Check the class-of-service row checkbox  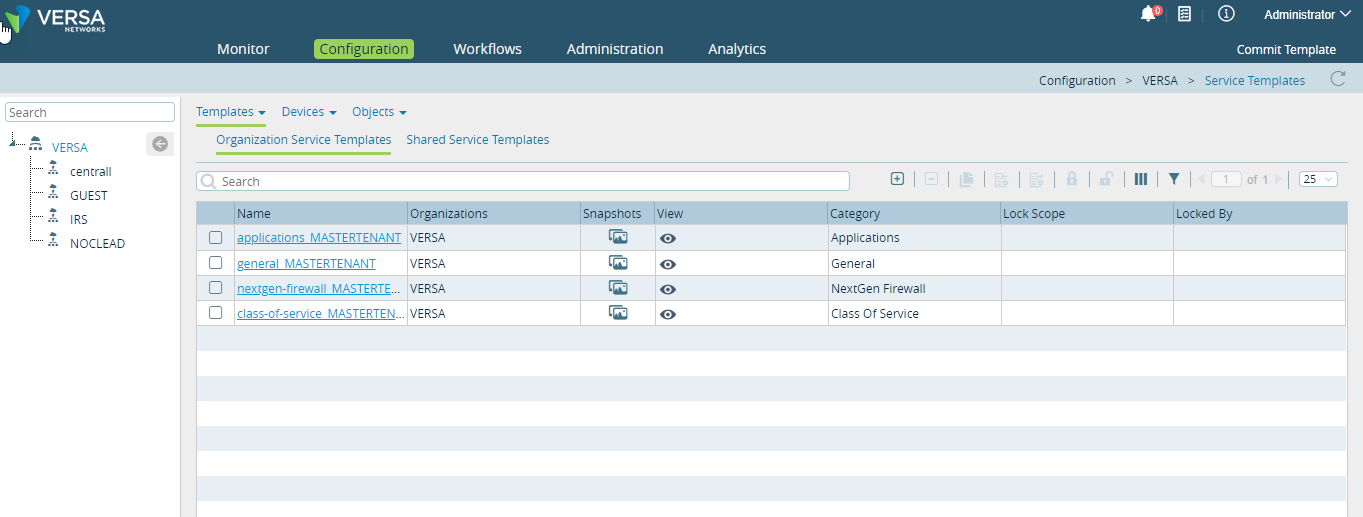click(215, 312)
